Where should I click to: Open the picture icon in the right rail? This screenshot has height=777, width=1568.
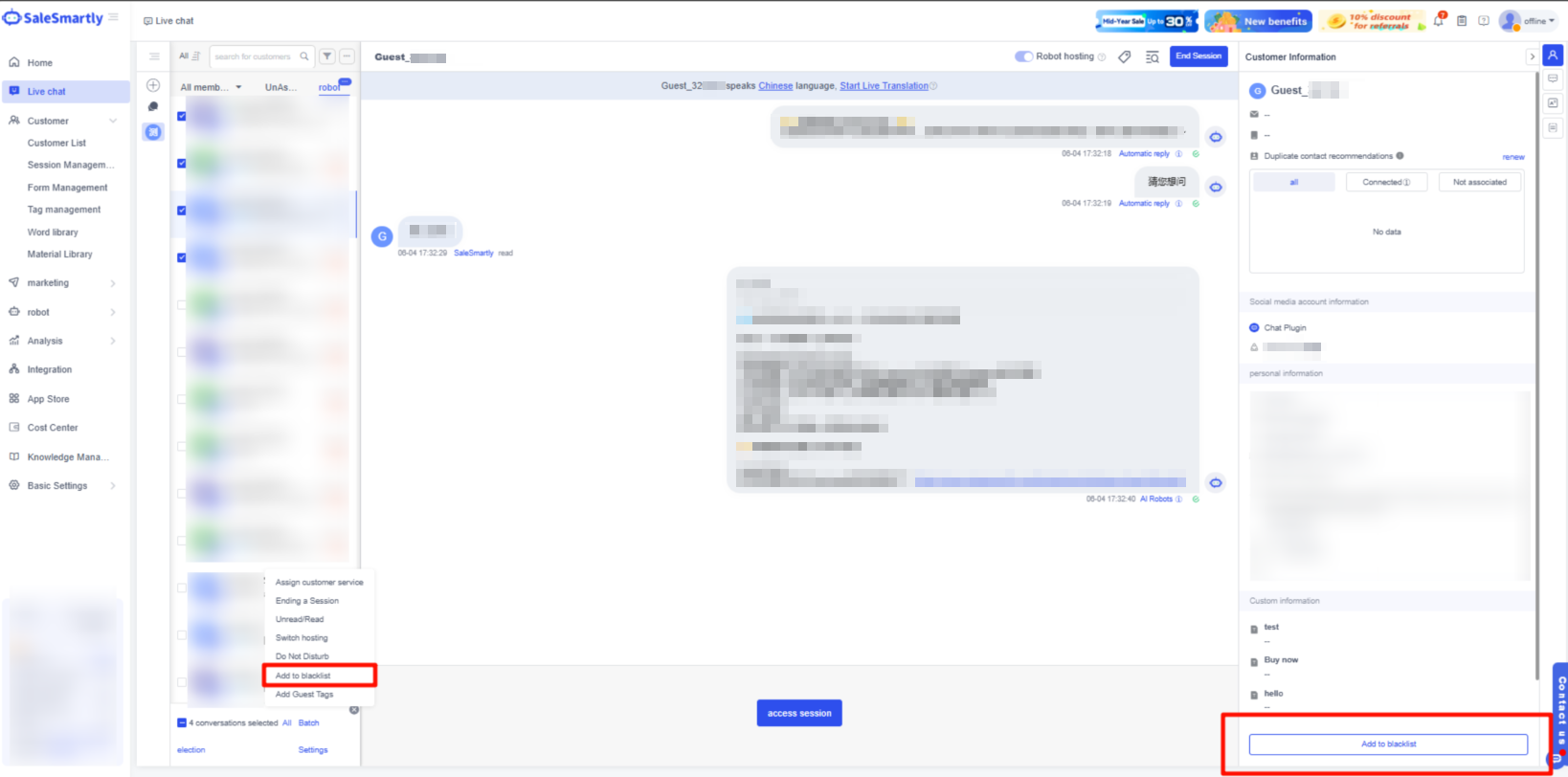(1553, 103)
